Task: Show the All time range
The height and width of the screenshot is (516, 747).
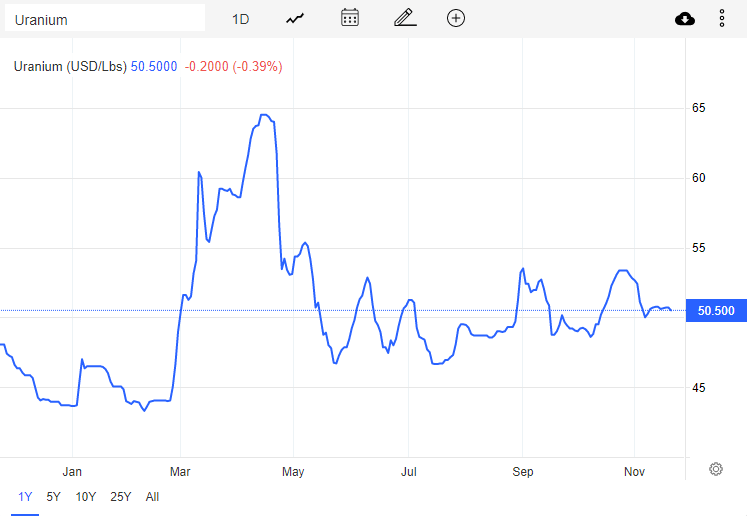Action: click(x=152, y=497)
